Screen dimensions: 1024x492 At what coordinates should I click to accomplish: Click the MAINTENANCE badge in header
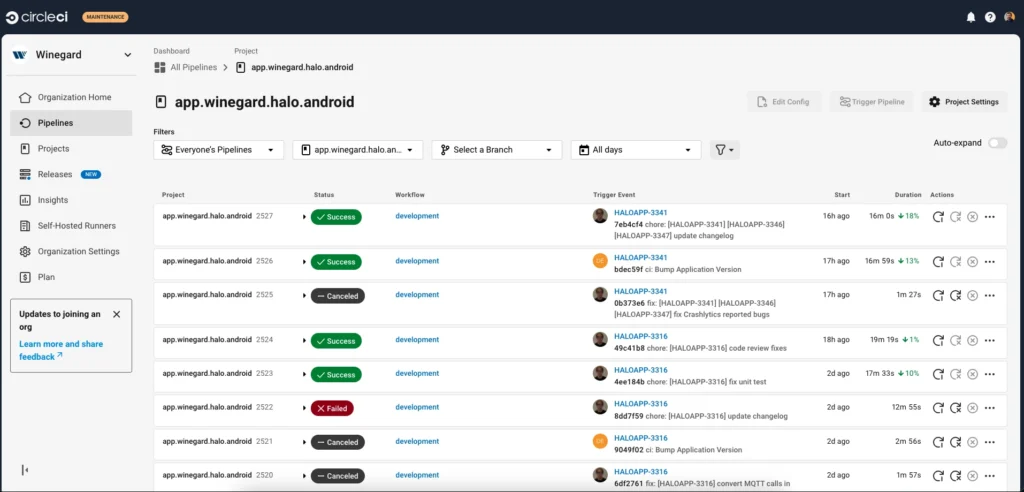pyautogui.click(x=105, y=17)
